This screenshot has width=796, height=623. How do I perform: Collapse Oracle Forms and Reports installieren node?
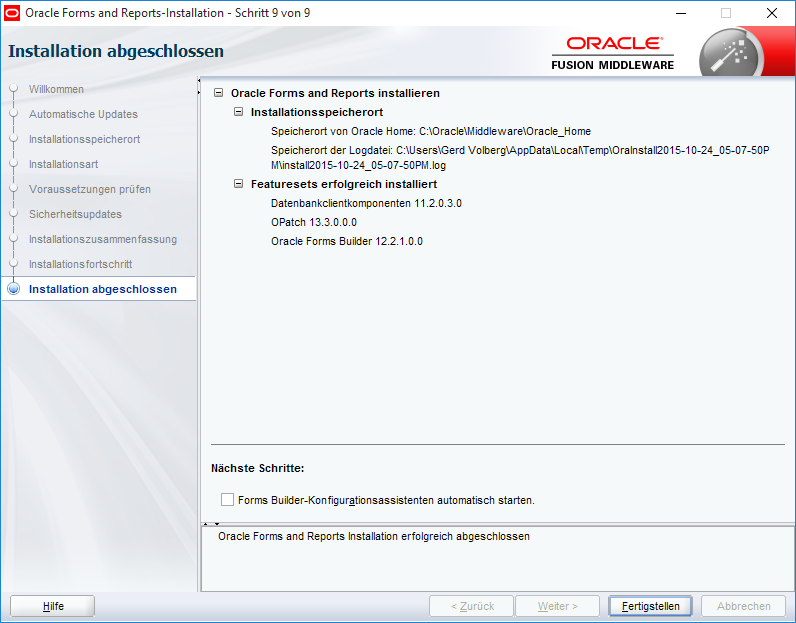[x=219, y=93]
